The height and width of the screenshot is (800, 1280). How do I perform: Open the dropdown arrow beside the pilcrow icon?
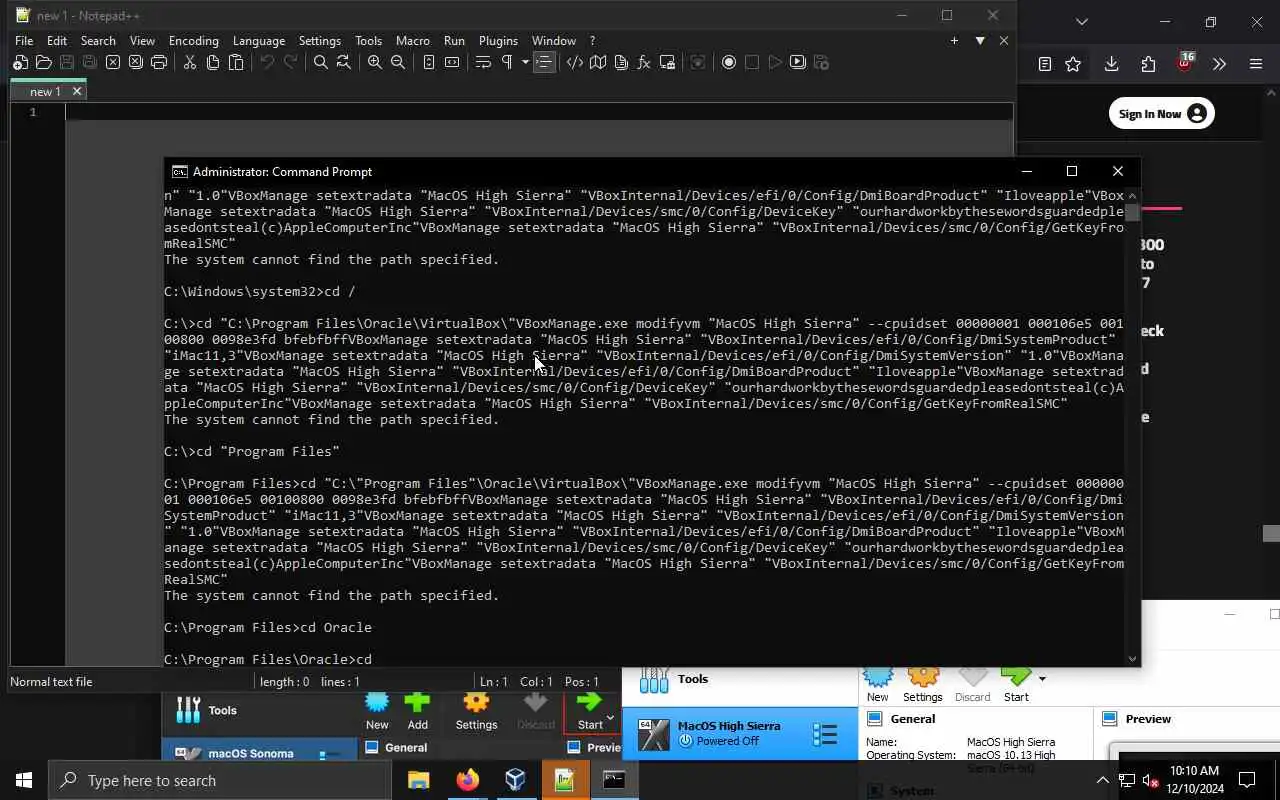click(x=524, y=62)
